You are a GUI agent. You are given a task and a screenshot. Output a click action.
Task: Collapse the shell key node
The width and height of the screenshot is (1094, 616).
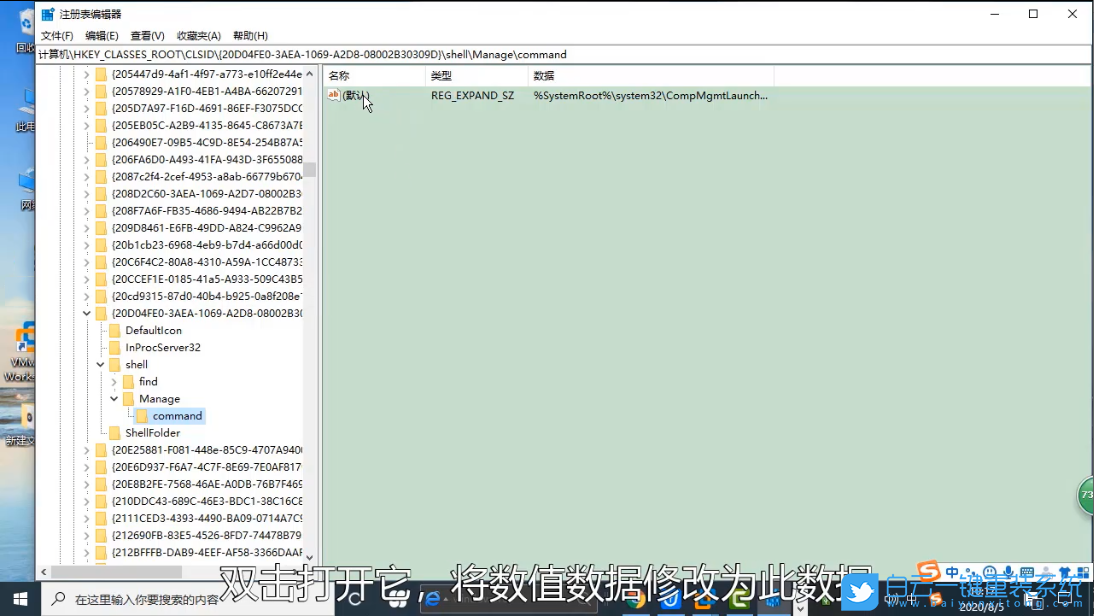point(100,365)
